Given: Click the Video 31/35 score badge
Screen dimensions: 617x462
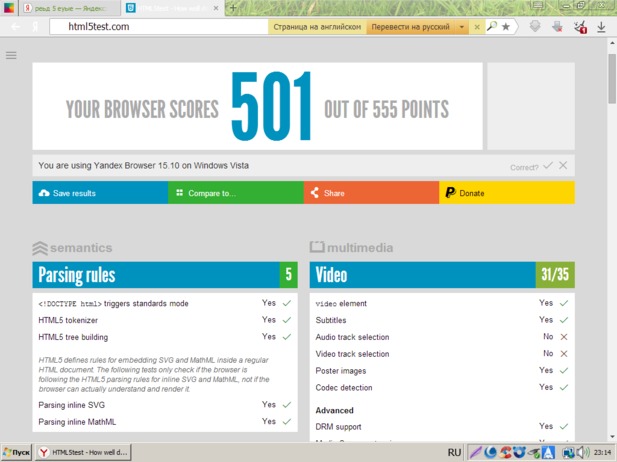Looking at the screenshot, I should (x=555, y=275).
